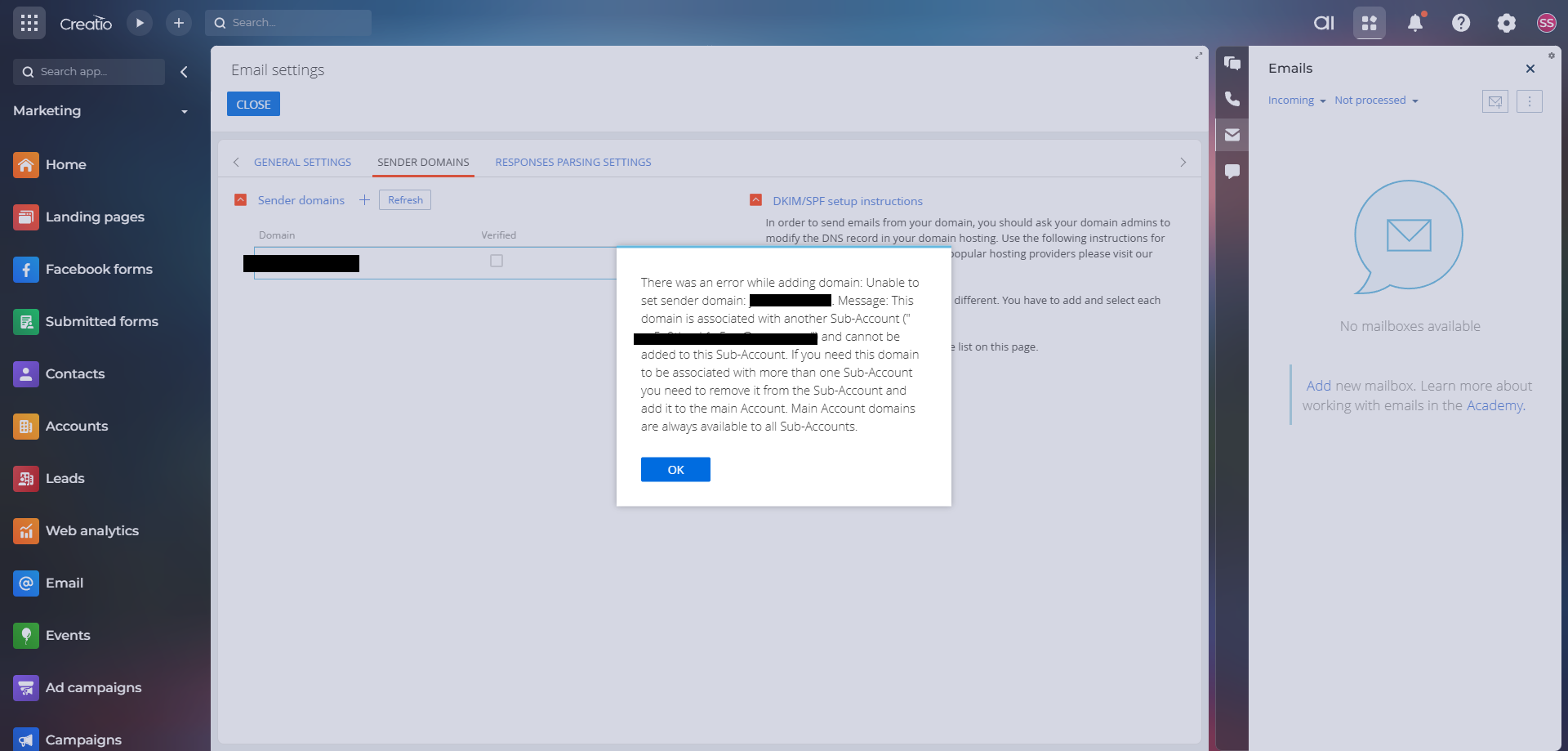Open the feed message panel

pos(1232,171)
